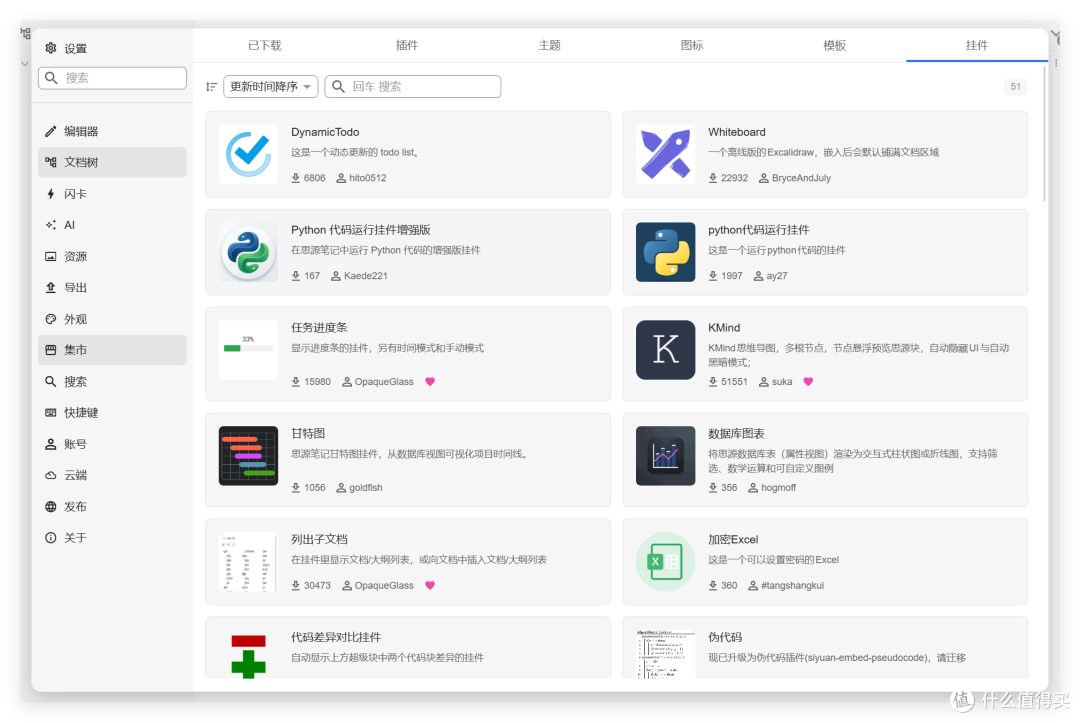The width and height of the screenshot is (1080, 723).
Task: Open the DynamicTodo widget title
Action: click(325, 132)
